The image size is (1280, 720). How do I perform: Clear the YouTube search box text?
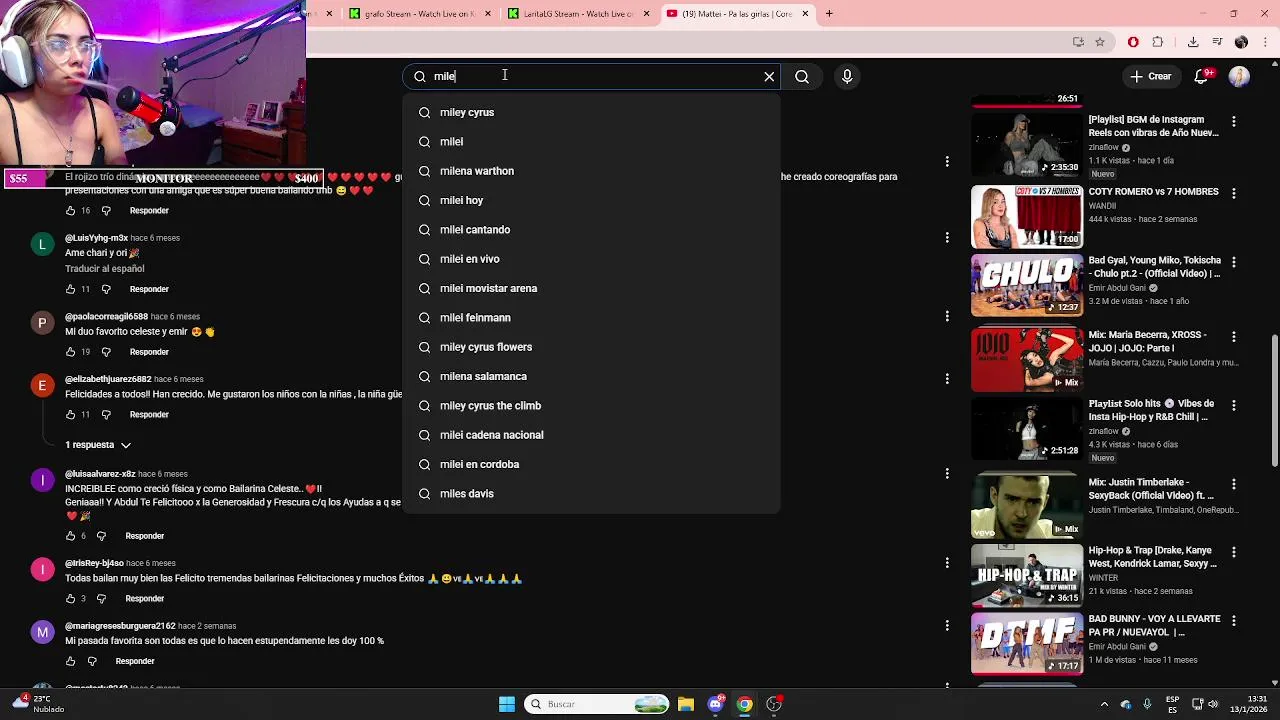(769, 76)
